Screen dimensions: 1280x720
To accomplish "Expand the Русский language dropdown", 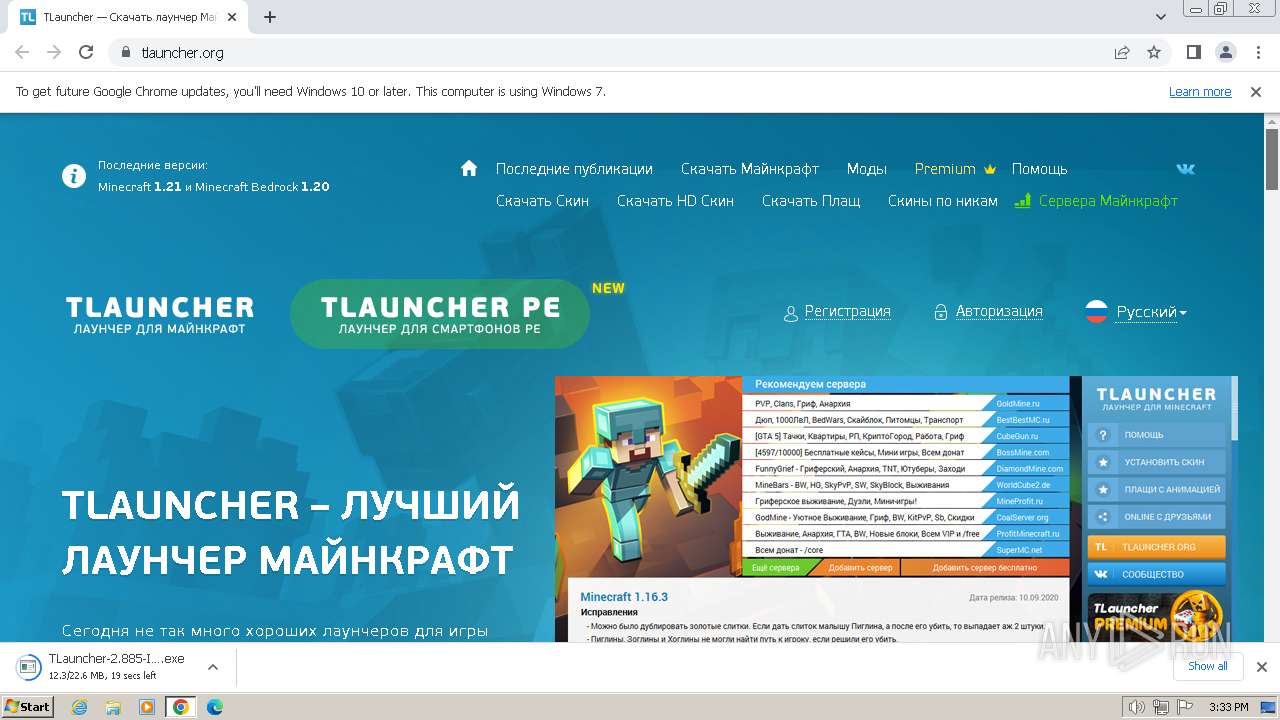I will pyautogui.click(x=1151, y=312).
